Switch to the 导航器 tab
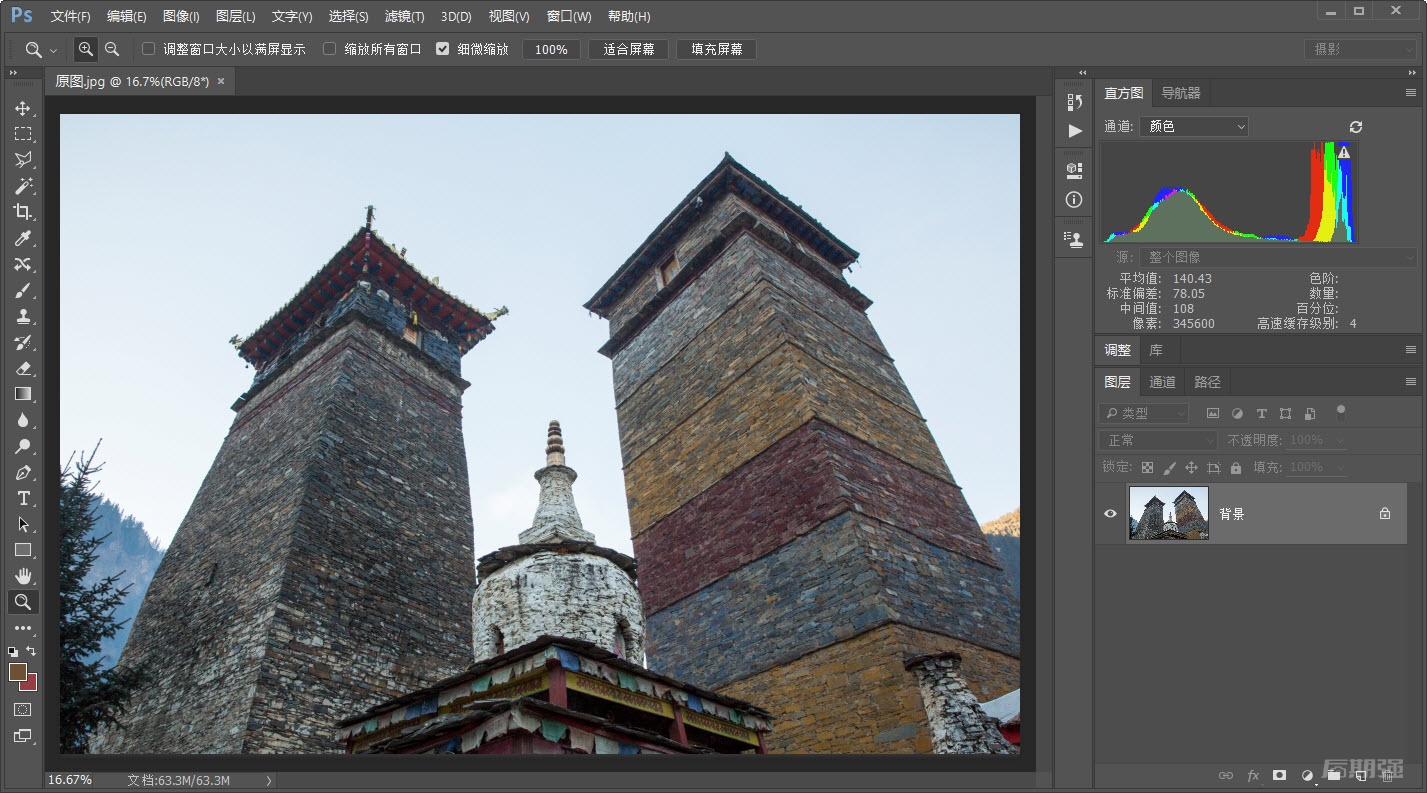The width and height of the screenshot is (1427, 793). coord(1180,93)
